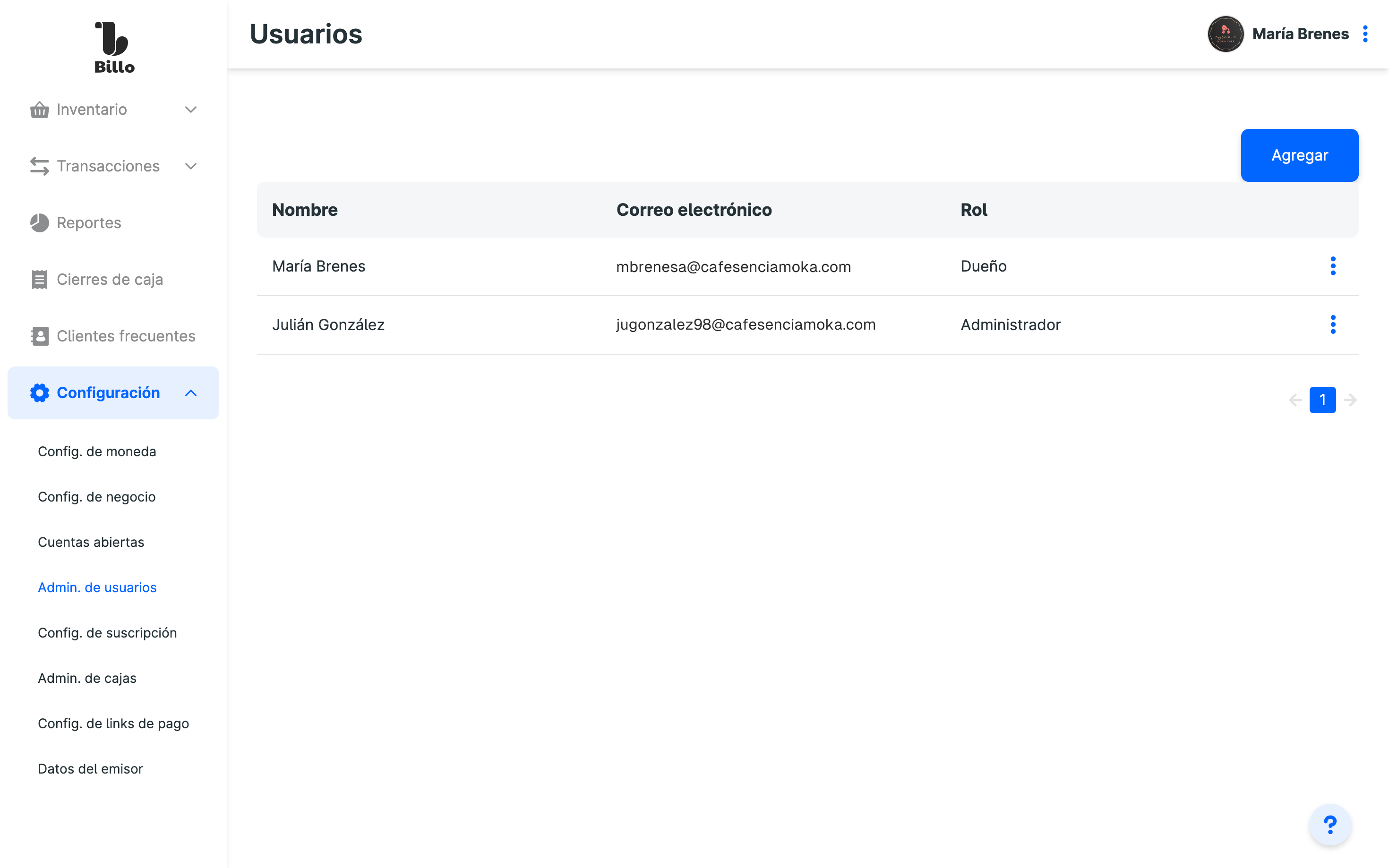Open options menu for María Brenes row

pos(1333,266)
